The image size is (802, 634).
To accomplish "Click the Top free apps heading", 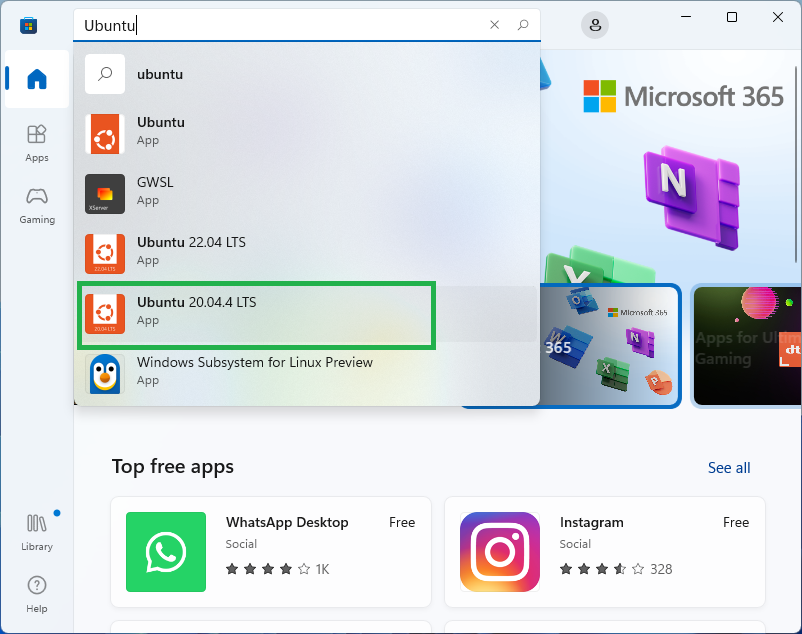I will tap(173, 467).
